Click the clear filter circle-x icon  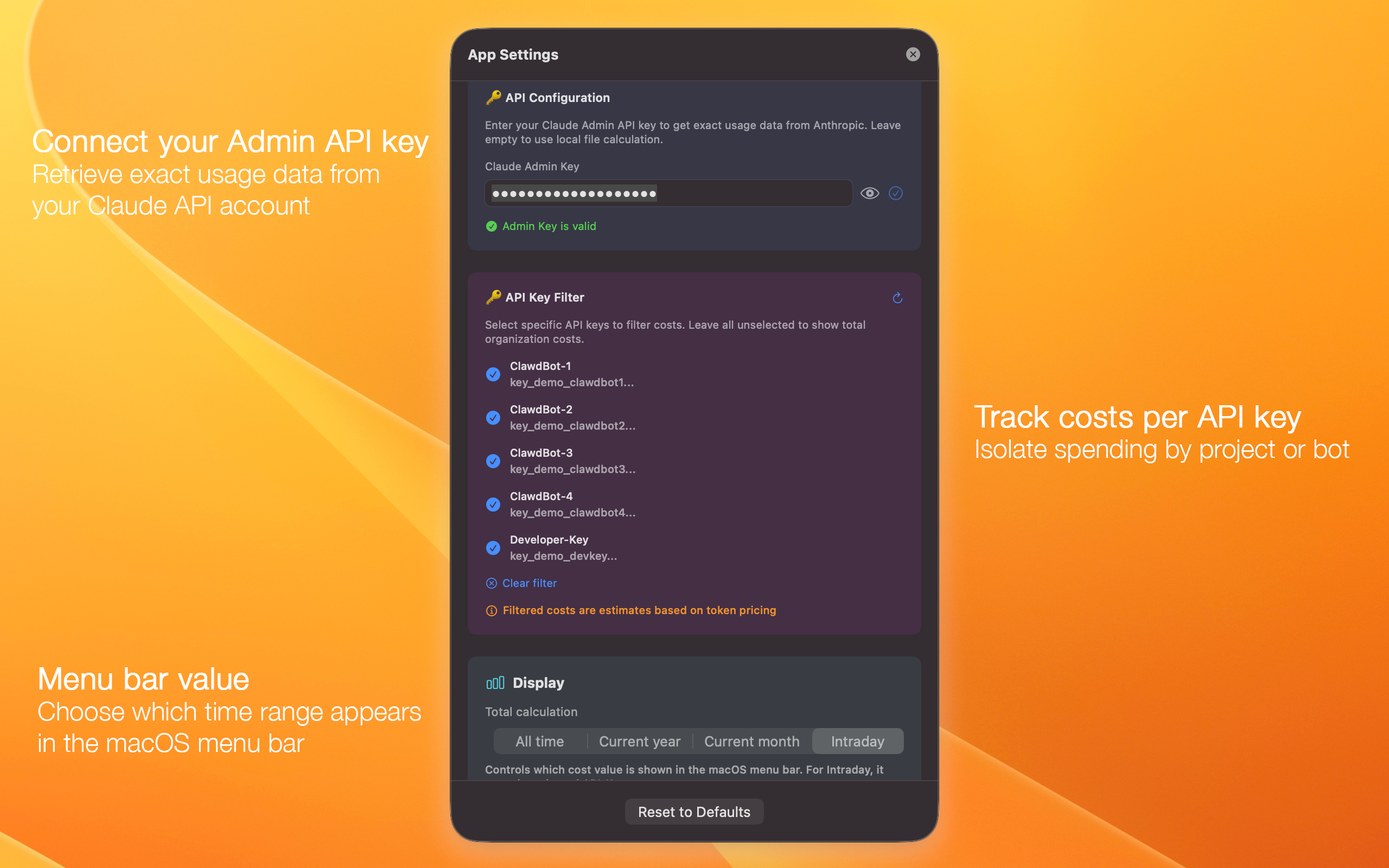pyautogui.click(x=492, y=583)
